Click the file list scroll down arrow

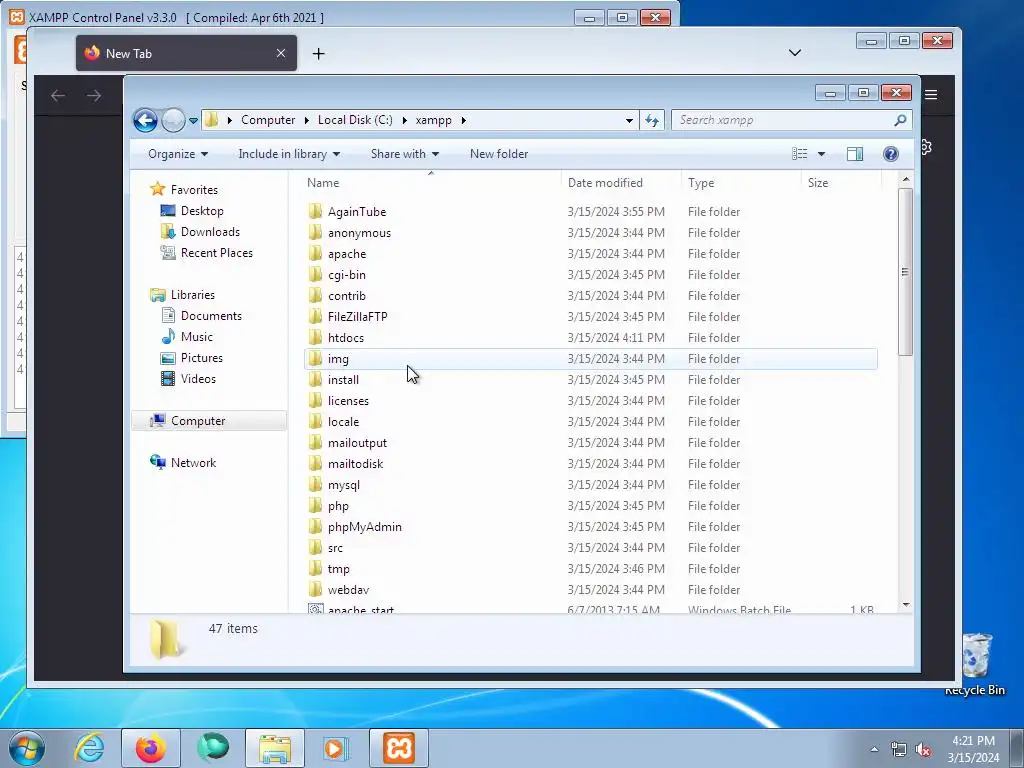pos(905,605)
